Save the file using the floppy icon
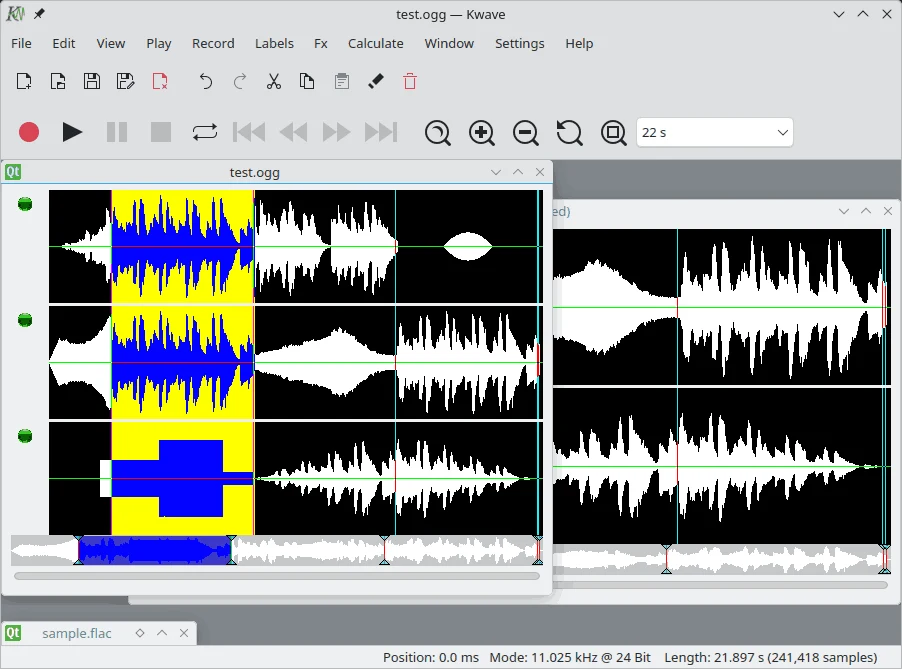902x669 pixels. [92, 81]
